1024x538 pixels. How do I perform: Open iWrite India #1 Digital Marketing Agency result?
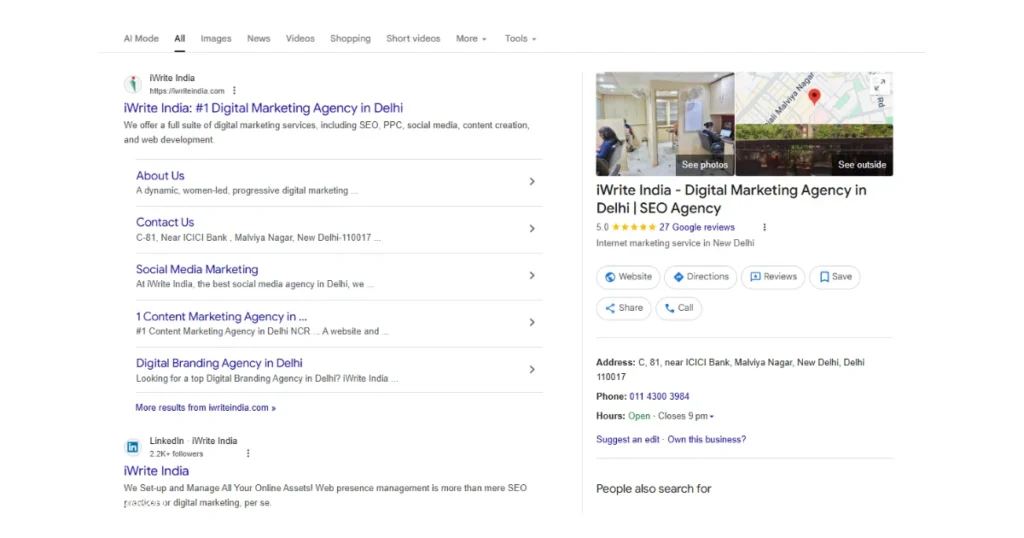(263, 108)
